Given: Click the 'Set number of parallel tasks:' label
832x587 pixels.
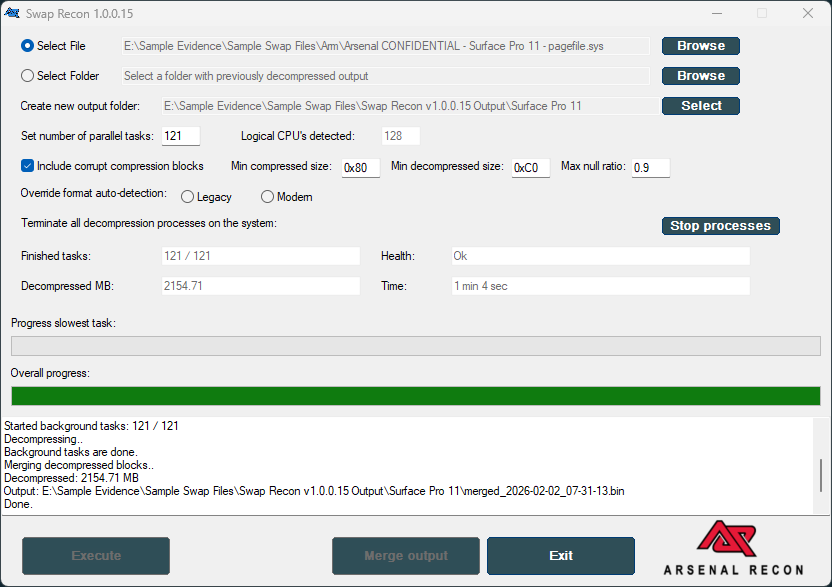Looking at the screenshot, I should 88,136.
